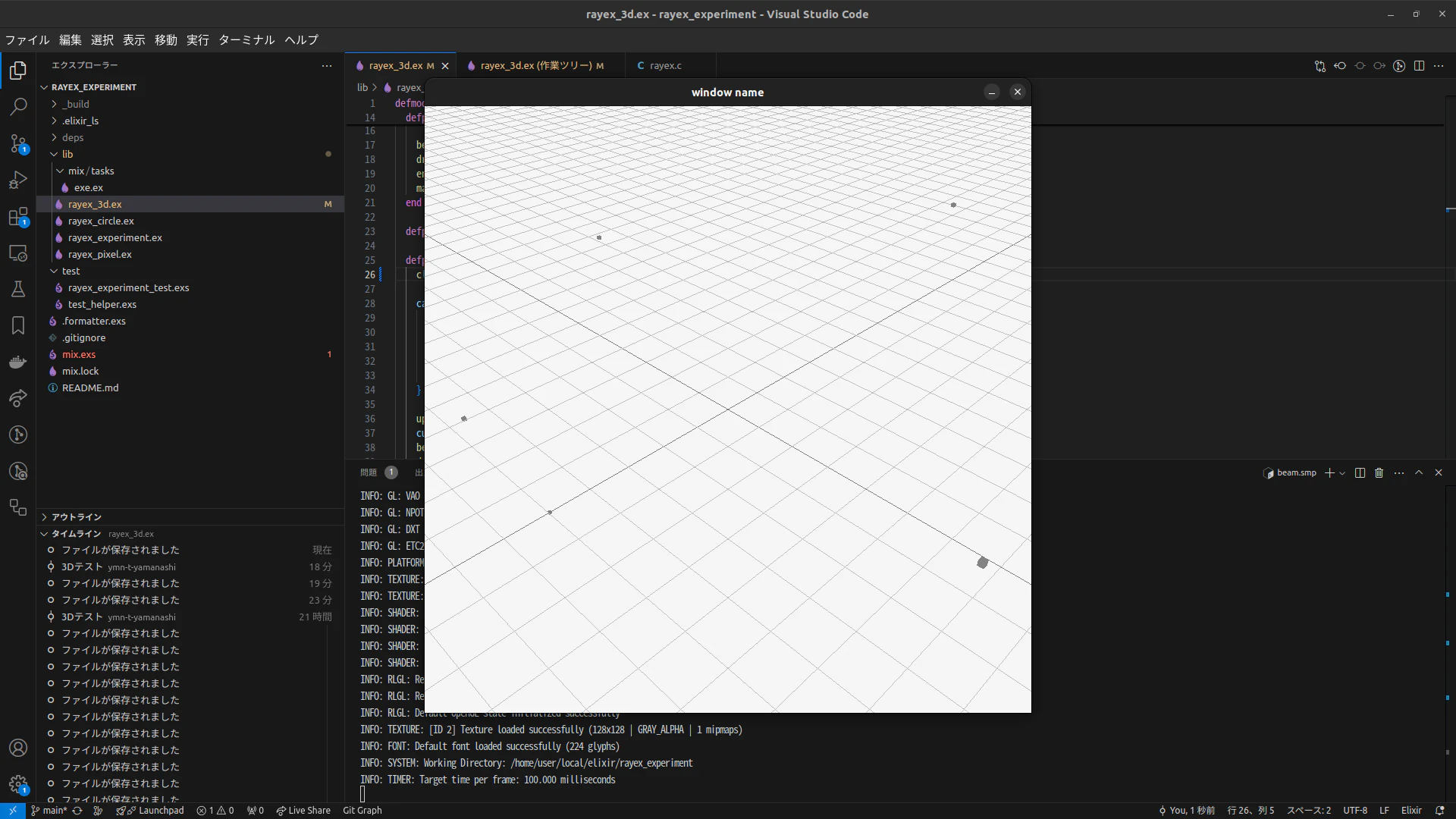The height and width of the screenshot is (819, 1456).
Task: Click Explorer more actions ellipsis
Action: (x=327, y=66)
